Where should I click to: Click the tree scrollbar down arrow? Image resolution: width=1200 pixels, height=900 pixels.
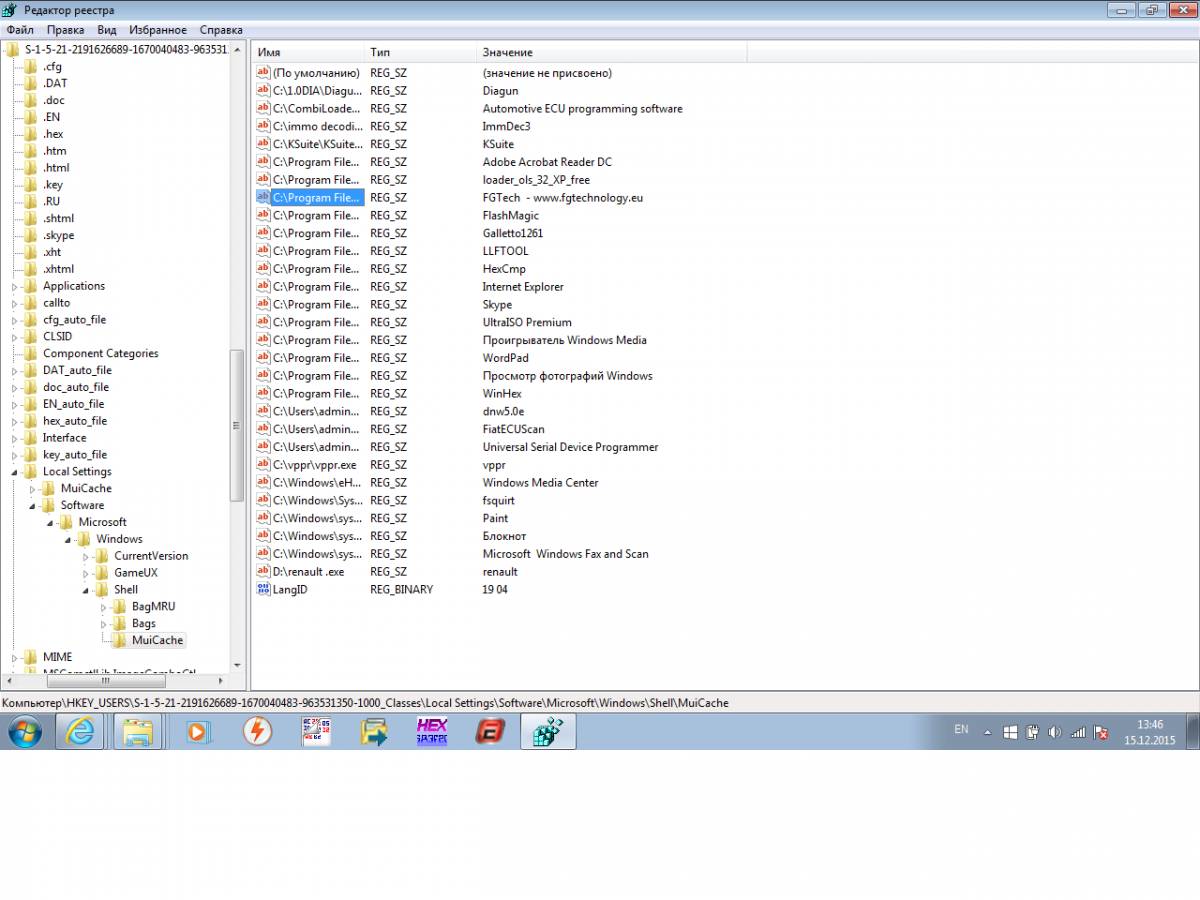tap(237, 665)
